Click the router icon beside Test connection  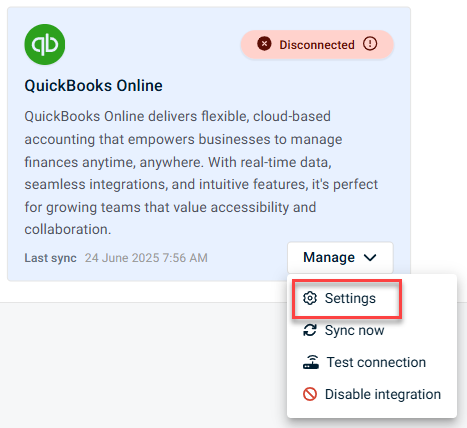[311, 362]
